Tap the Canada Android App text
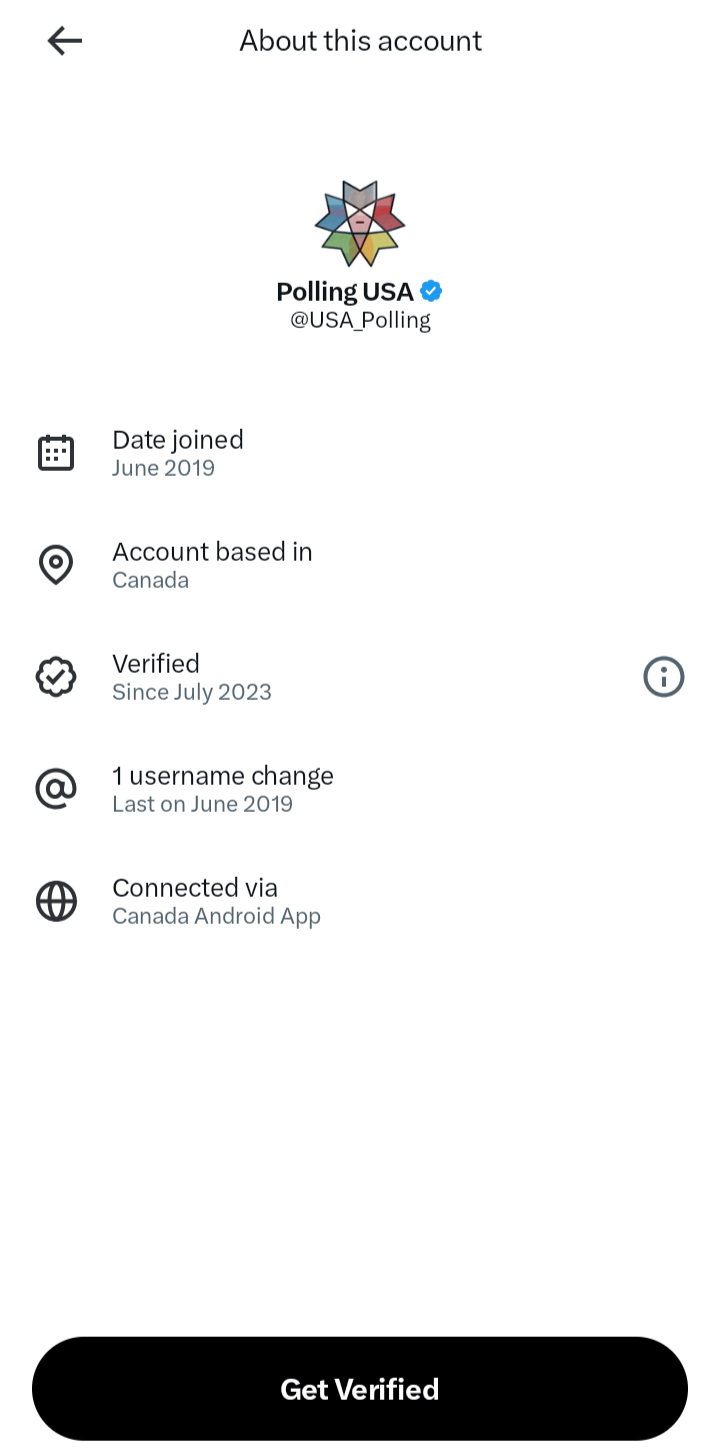 point(216,916)
